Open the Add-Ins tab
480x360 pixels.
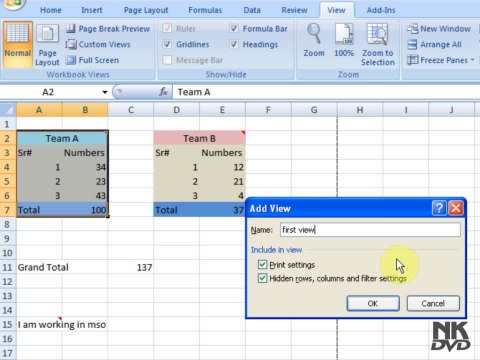(381, 10)
